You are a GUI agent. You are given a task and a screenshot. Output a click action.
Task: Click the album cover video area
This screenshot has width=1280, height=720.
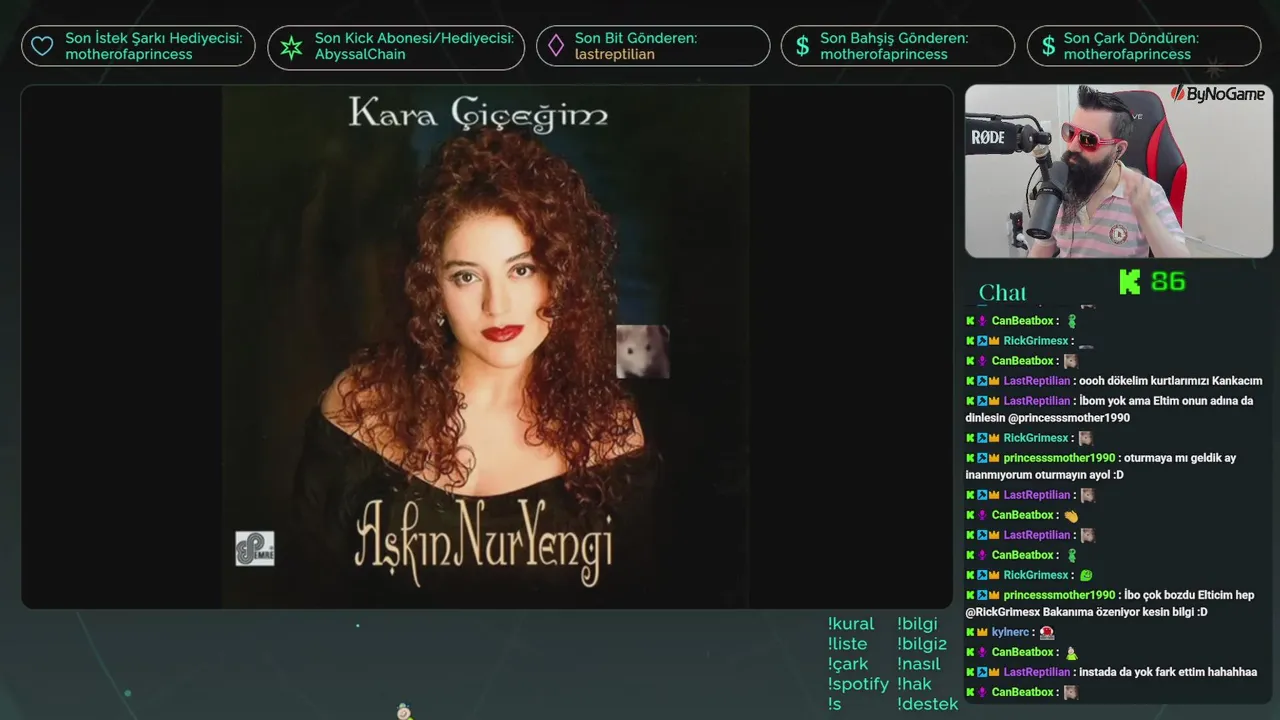[486, 347]
